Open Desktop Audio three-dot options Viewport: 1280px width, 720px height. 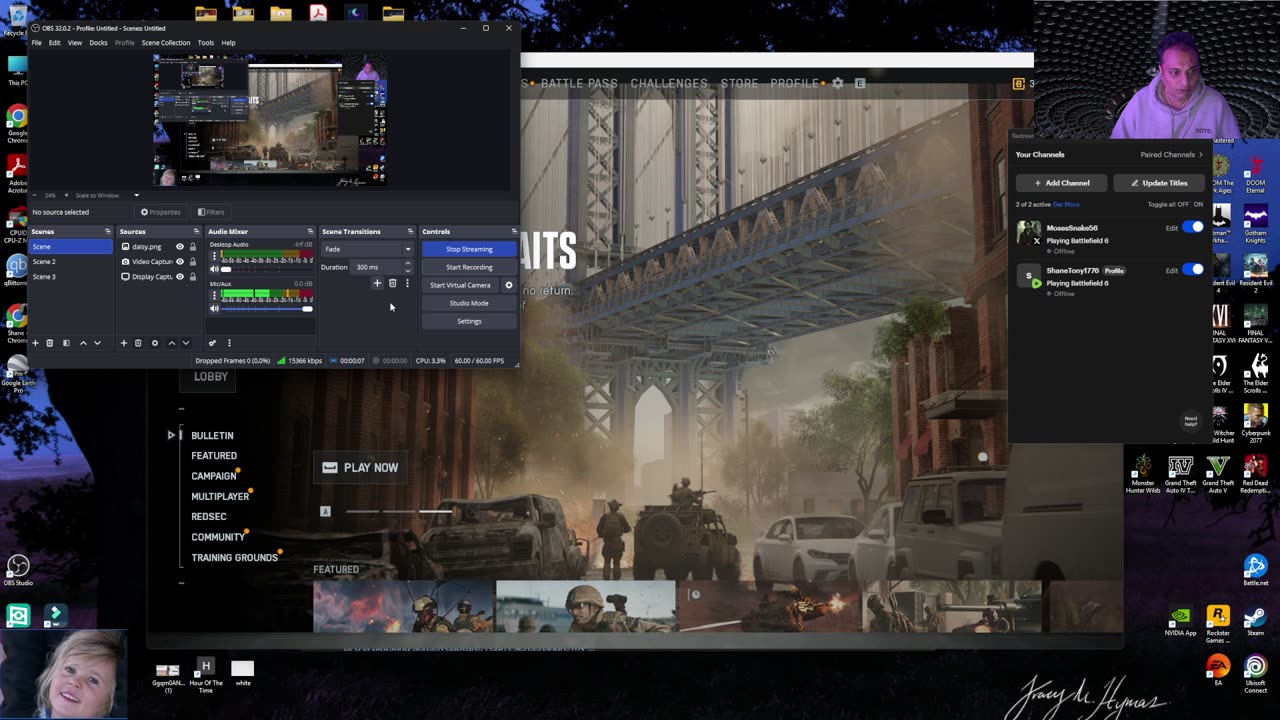(x=214, y=257)
